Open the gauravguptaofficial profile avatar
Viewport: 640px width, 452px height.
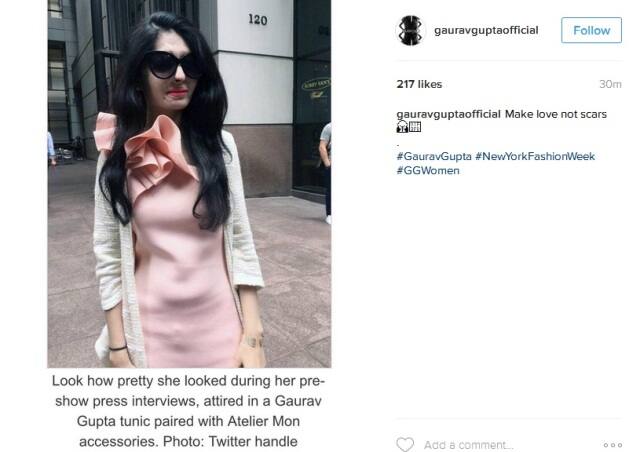click(411, 30)
